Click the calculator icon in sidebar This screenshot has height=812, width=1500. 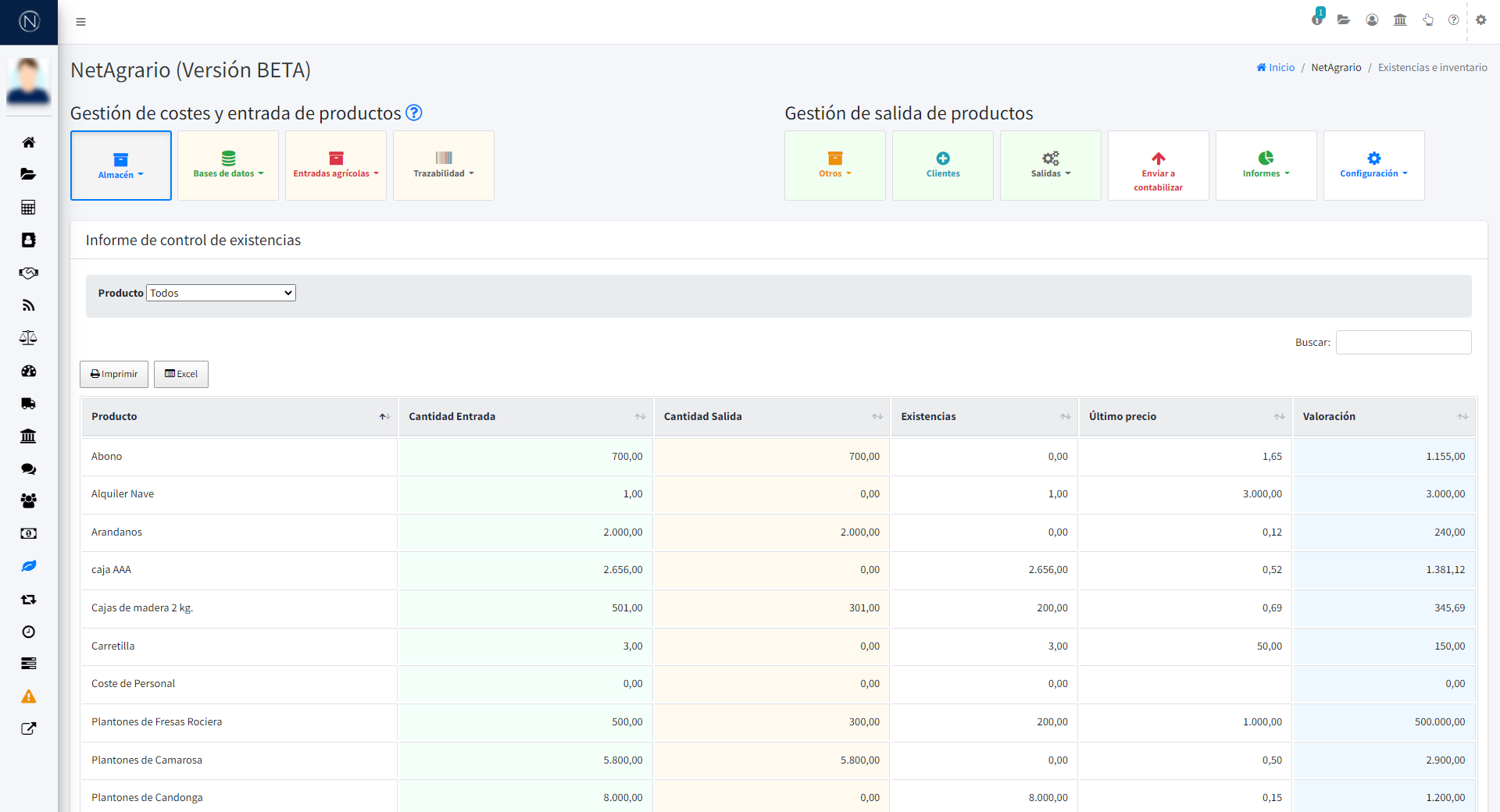(x=29, y=207)
